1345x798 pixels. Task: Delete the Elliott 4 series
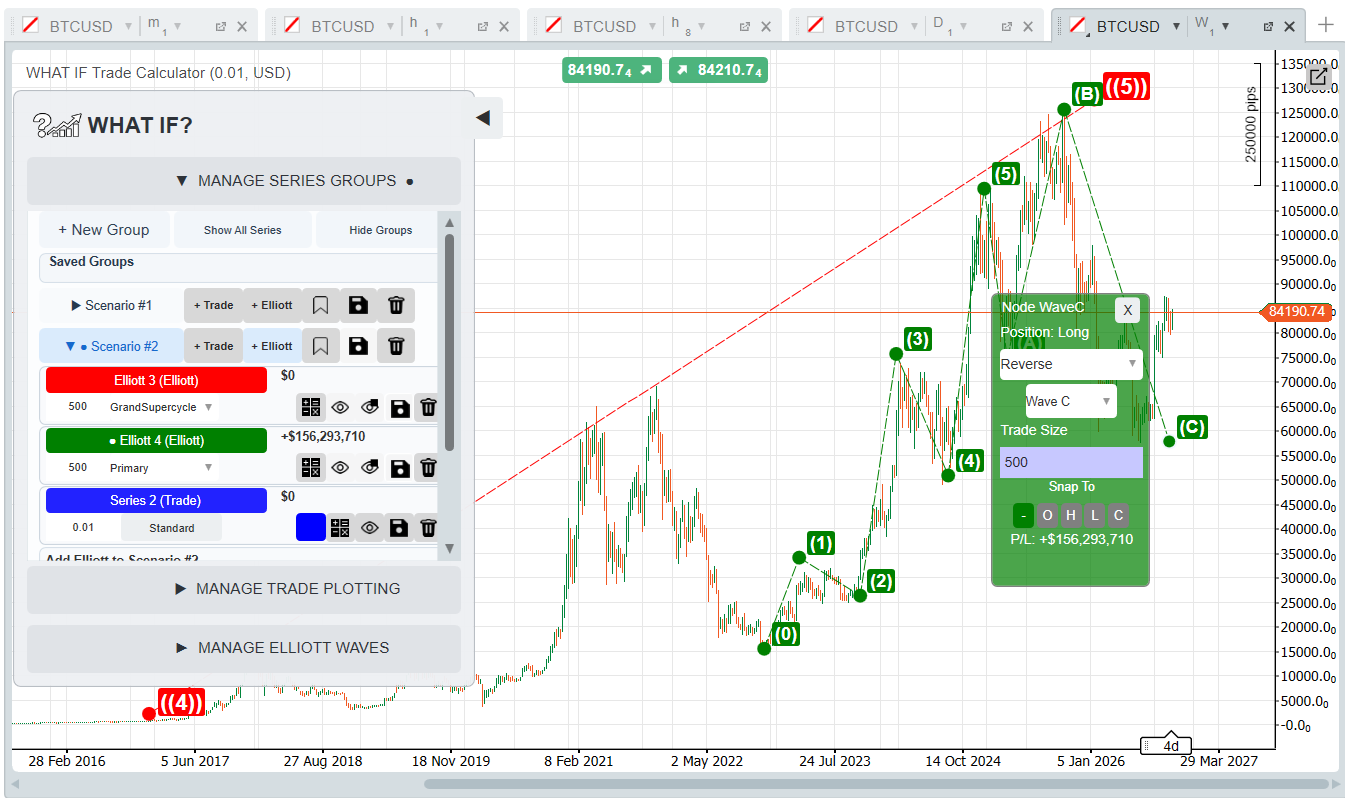428,467
